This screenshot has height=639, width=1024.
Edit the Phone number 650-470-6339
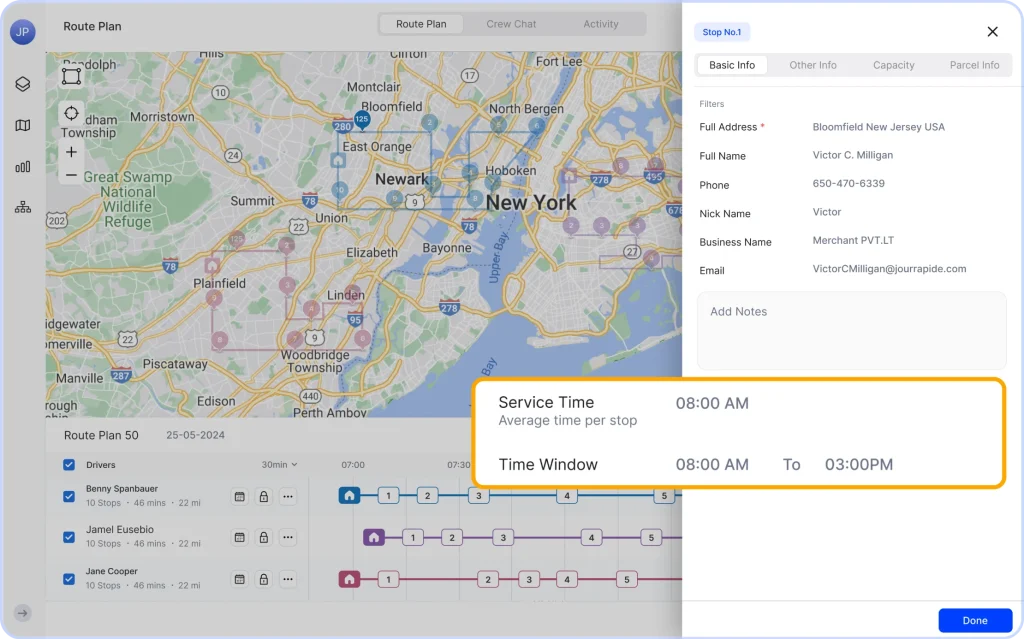pos(848,184)
